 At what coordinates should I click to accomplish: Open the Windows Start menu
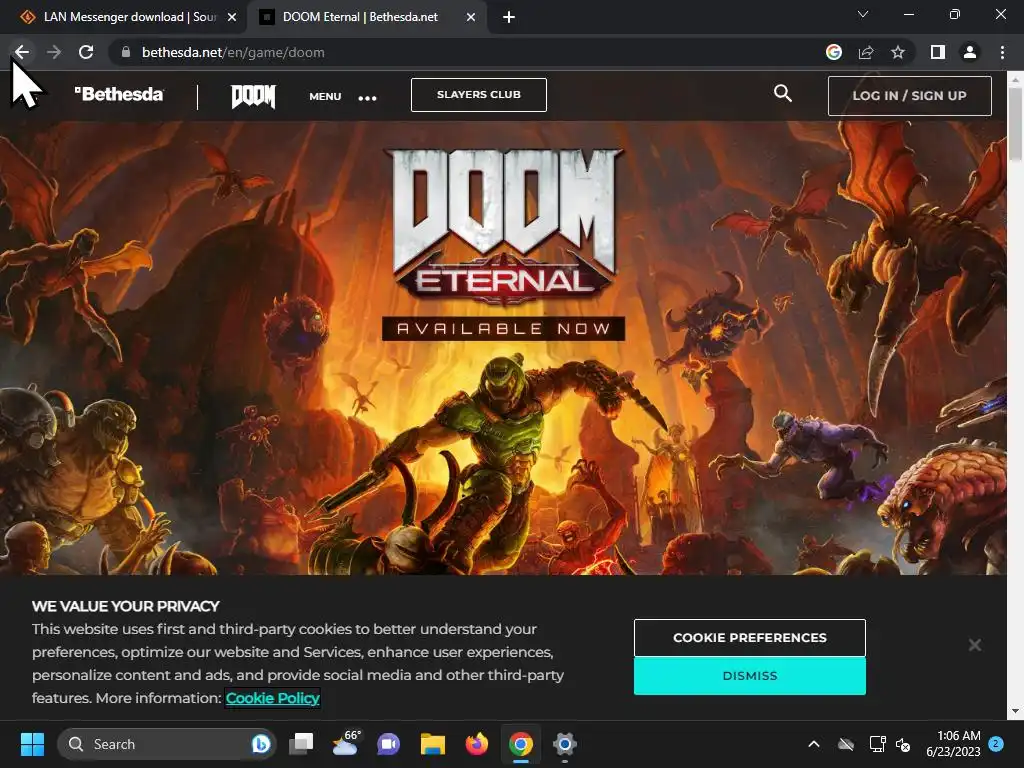pyautogui.click(x=32, y=744)
